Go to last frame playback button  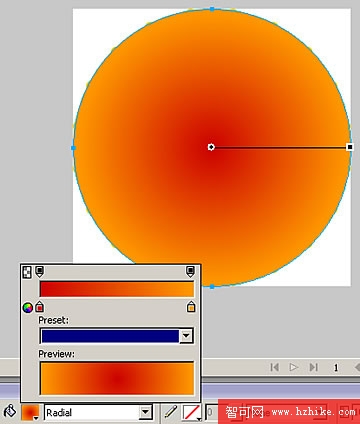point(313,367)
